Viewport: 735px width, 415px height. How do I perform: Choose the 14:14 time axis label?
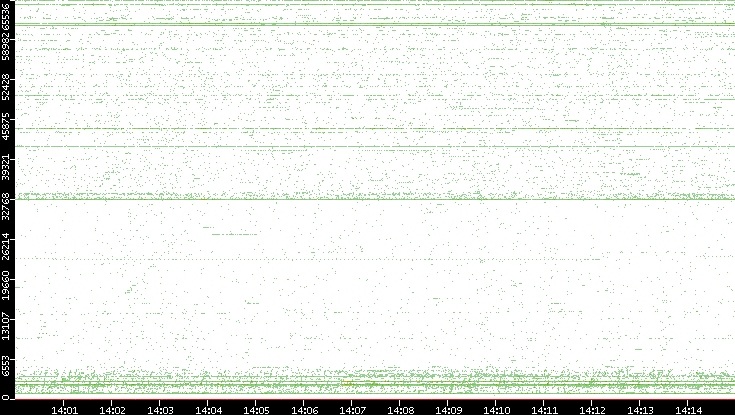pos(688,409)
